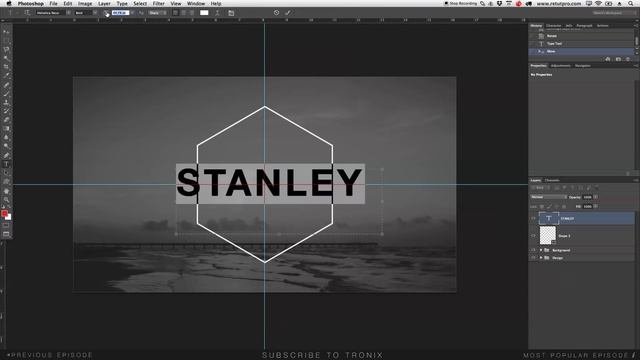Switch to the Actions panel tab

(602, 26)
